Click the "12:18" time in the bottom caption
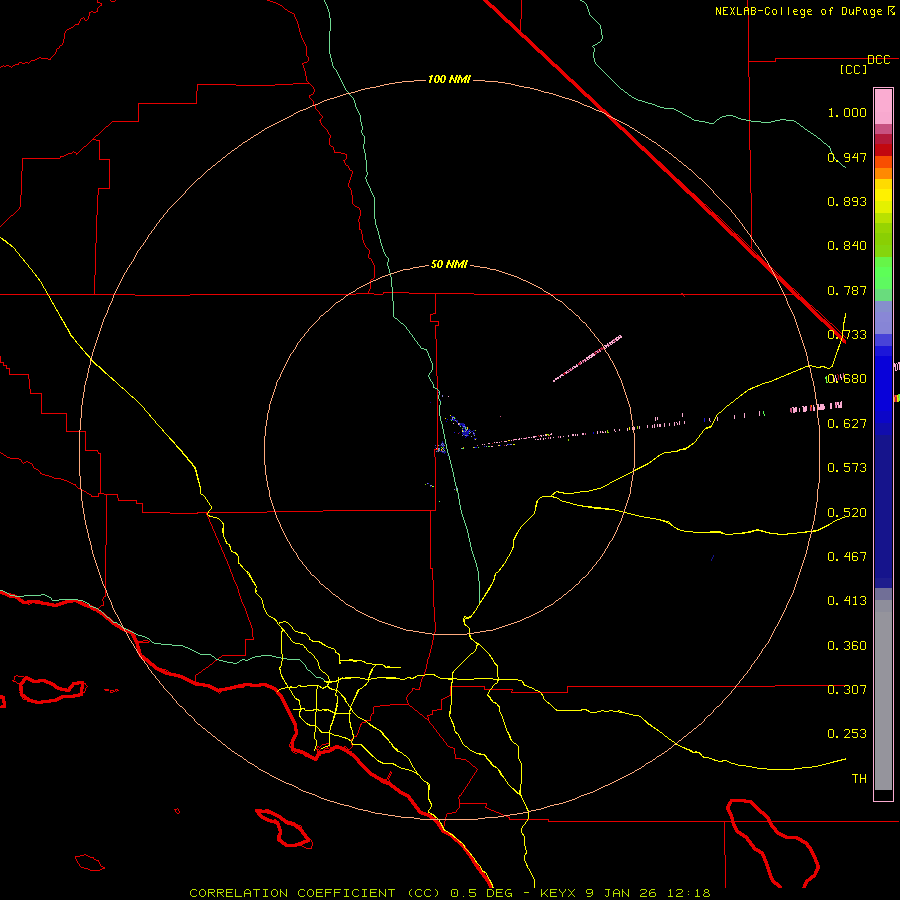This screenshot has height=900, width=900. coord(689,893)
